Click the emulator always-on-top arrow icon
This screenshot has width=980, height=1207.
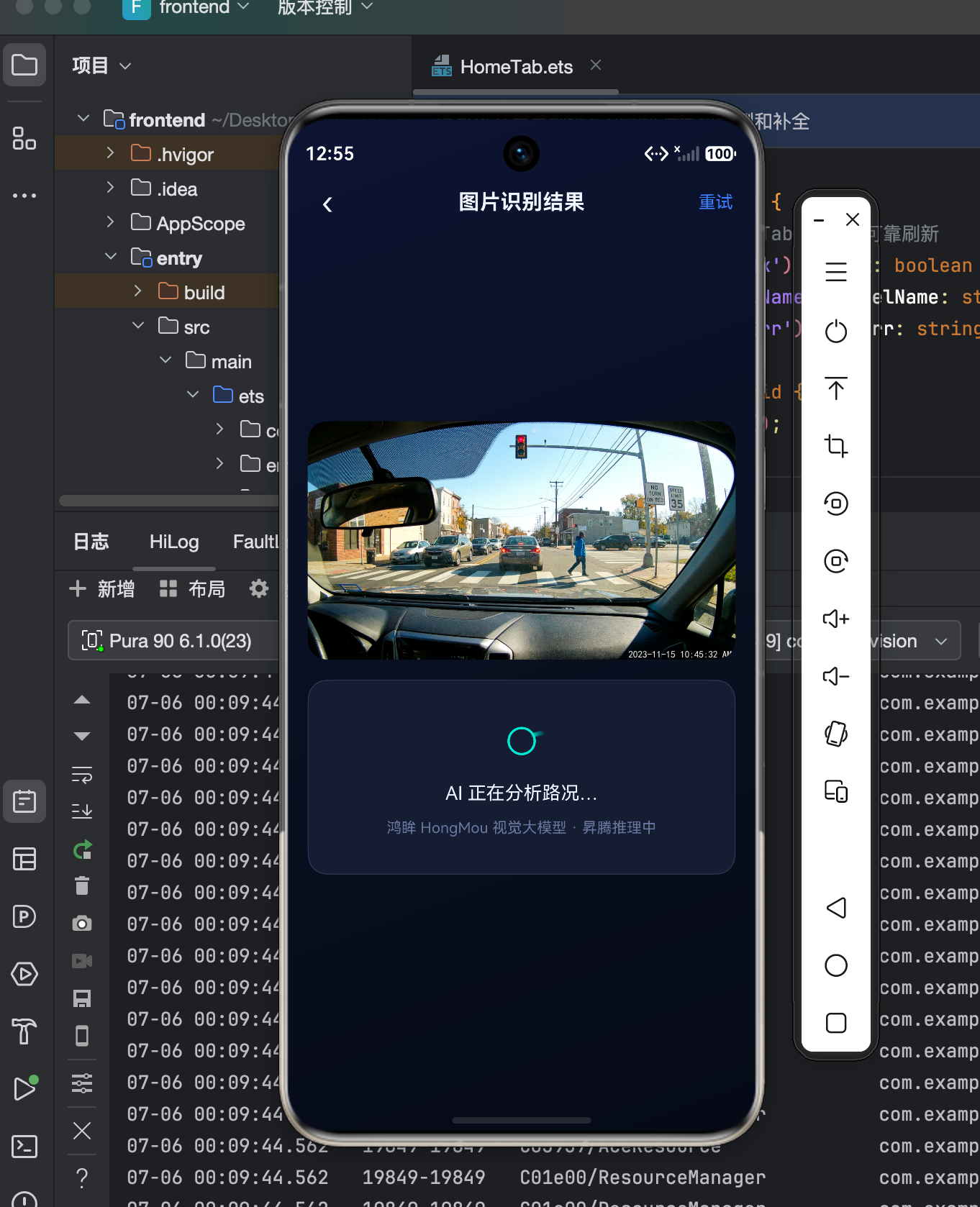836,388
